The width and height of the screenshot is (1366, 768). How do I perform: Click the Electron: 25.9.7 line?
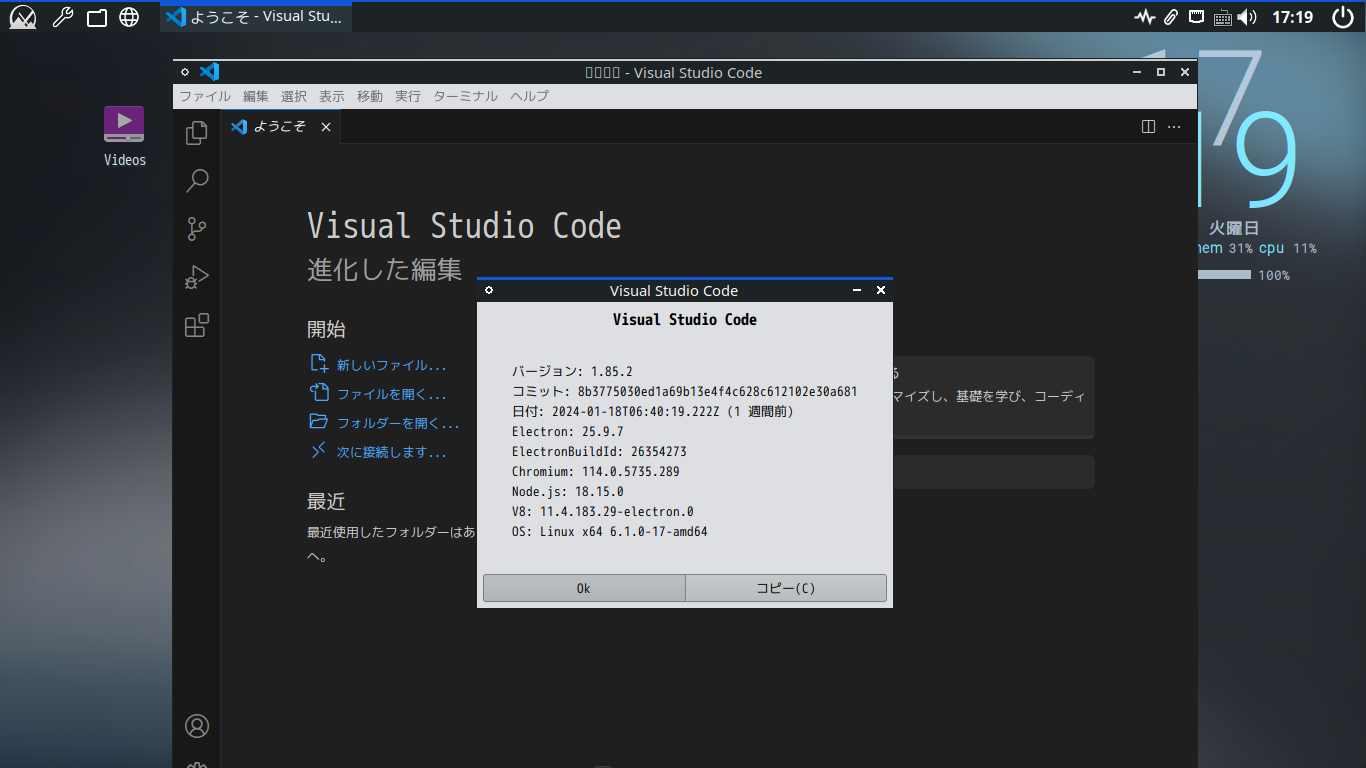click(568, 431)
